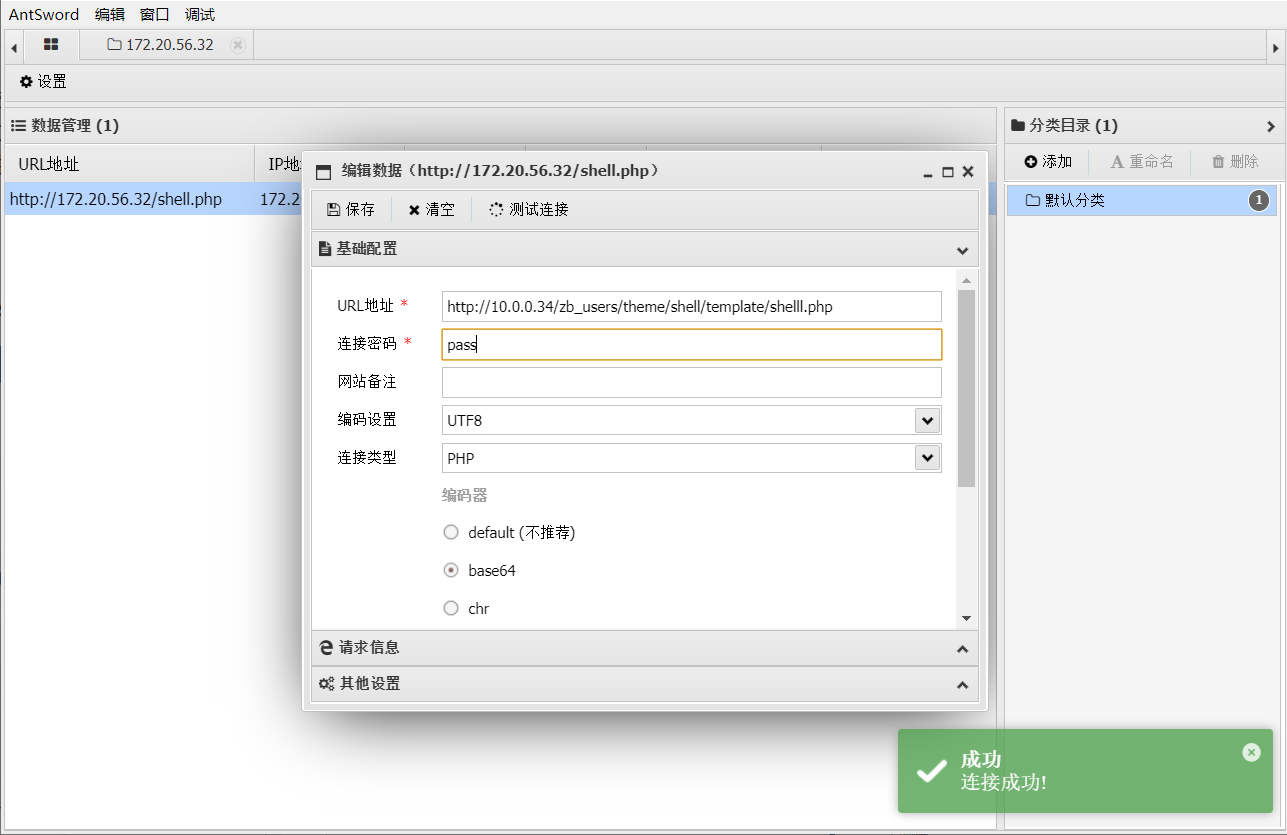Viewport: 1287px width, 835px height.
Task: Click the 保存 save button
Action: click(351, 209)
